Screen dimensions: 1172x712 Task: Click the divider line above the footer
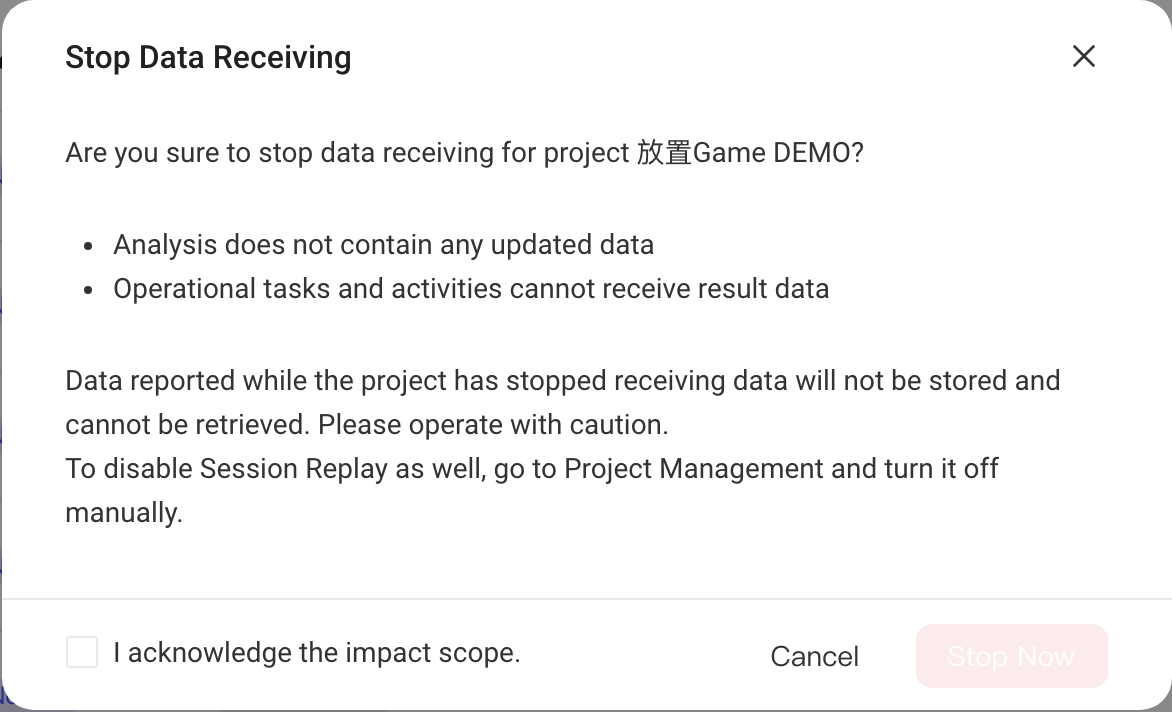coord(586,598)
